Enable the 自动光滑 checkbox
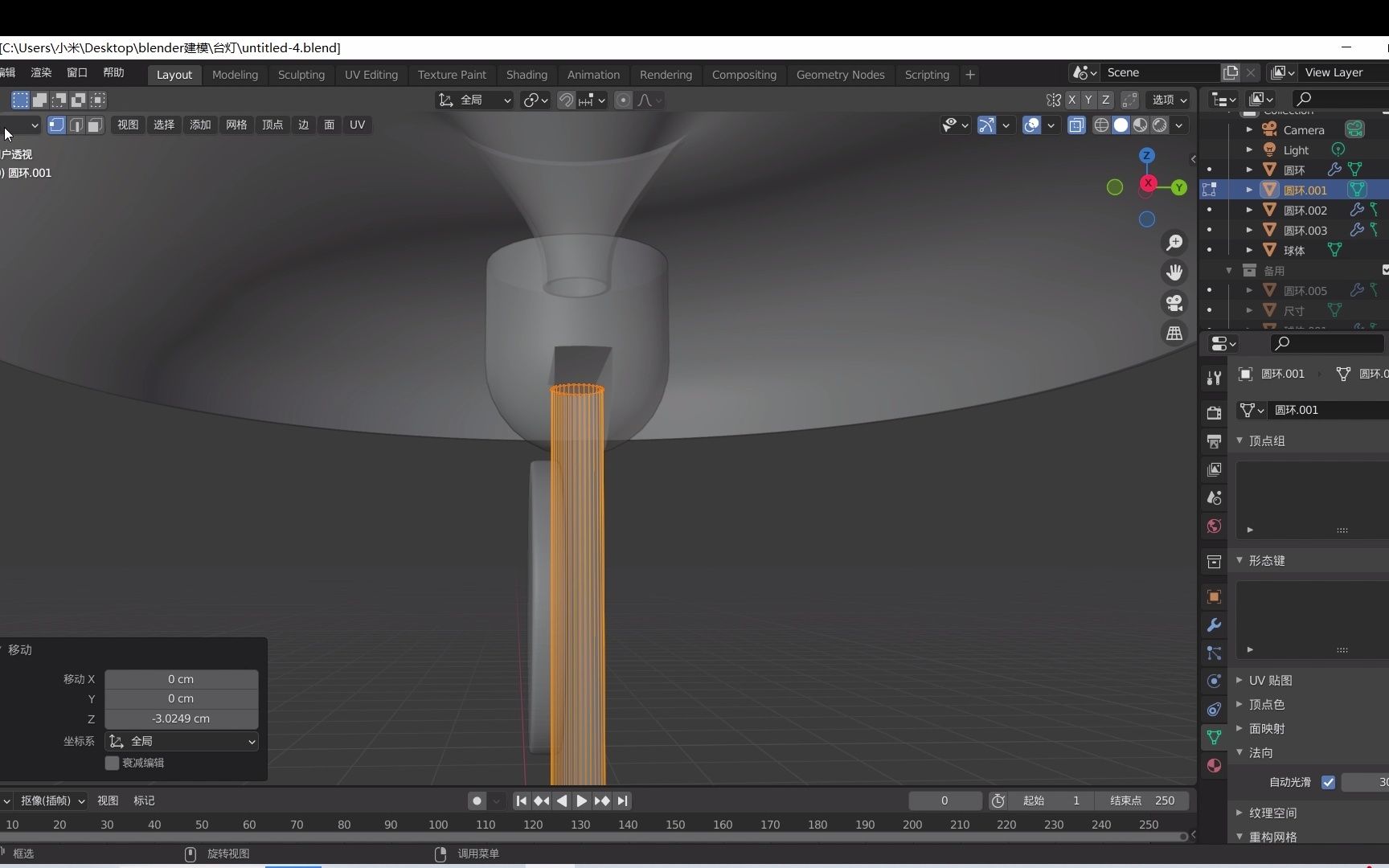Image resolution: width=1389 pixels, height=868 pixels. 1329,782
